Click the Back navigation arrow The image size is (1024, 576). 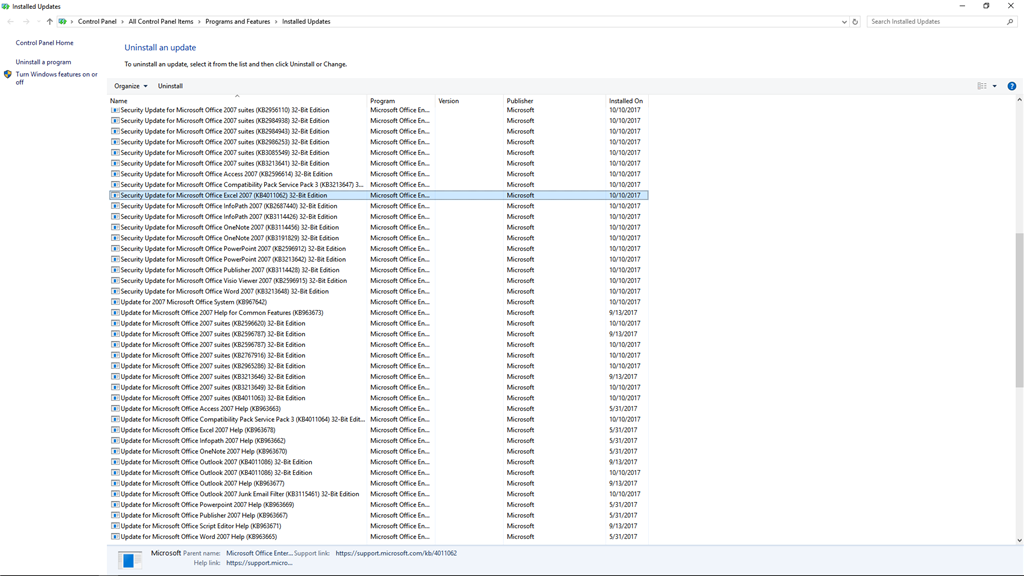(x=10, y=22)
